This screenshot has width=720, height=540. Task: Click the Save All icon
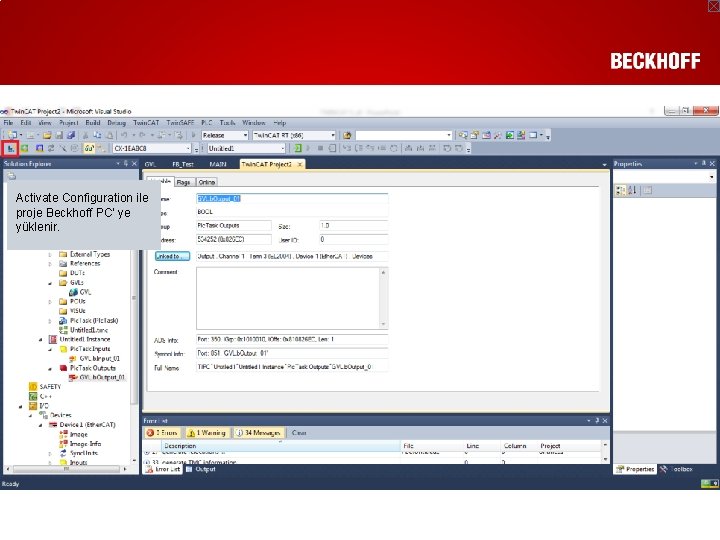71,135
